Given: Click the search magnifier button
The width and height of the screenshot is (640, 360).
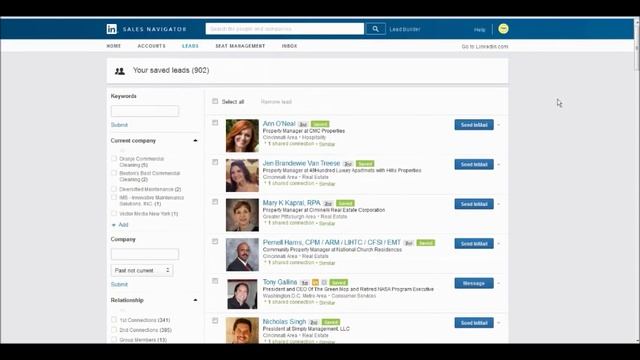Looking at the screenshot, I should 375,29.
